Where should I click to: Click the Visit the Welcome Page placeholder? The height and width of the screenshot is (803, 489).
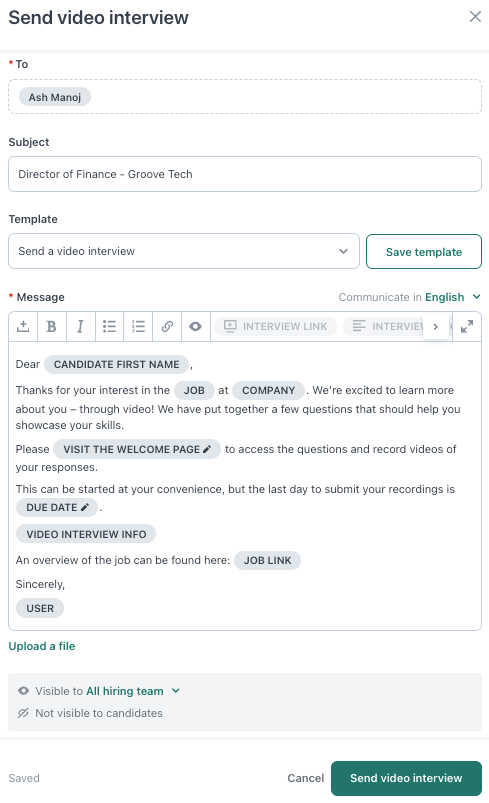[x=137, y=449]
